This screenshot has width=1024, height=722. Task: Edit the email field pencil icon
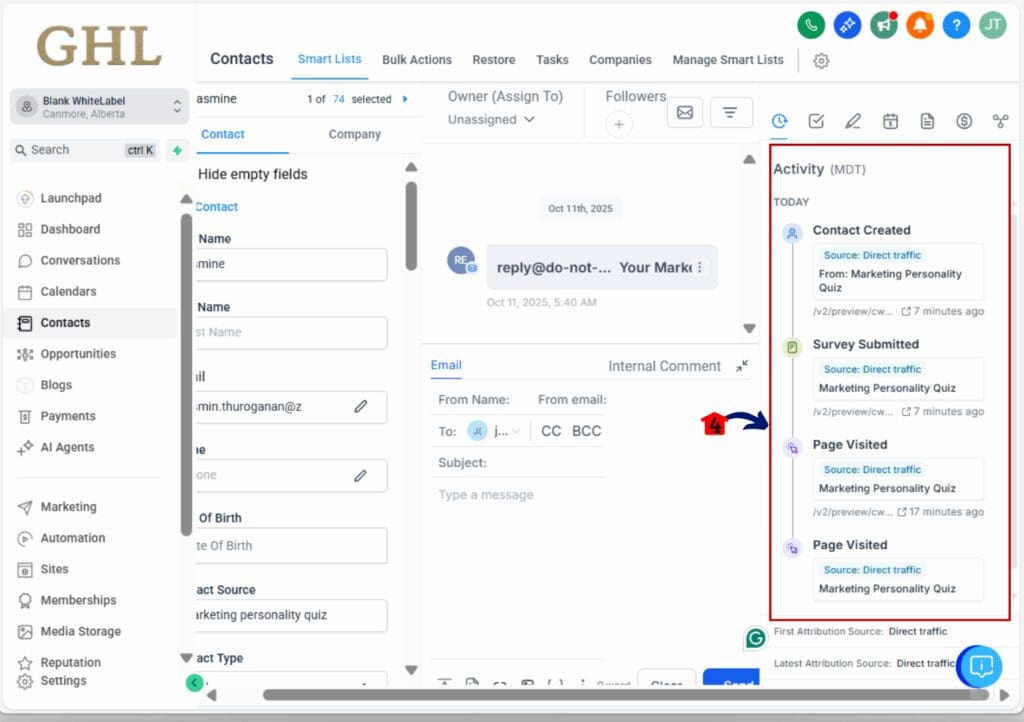[x=361, y=406]
